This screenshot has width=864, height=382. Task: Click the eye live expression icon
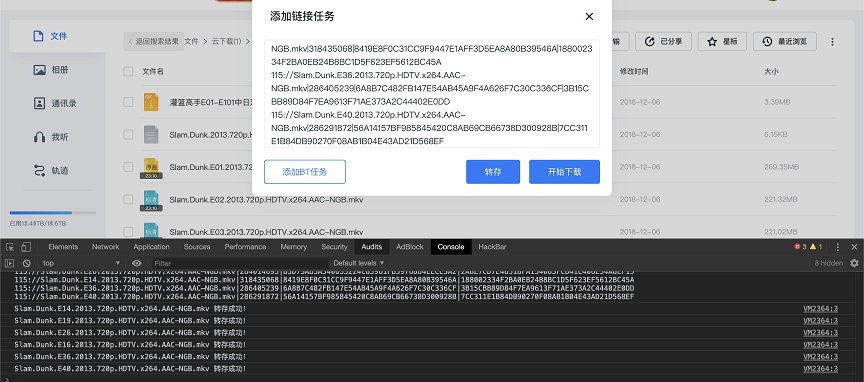click(137, 263)
